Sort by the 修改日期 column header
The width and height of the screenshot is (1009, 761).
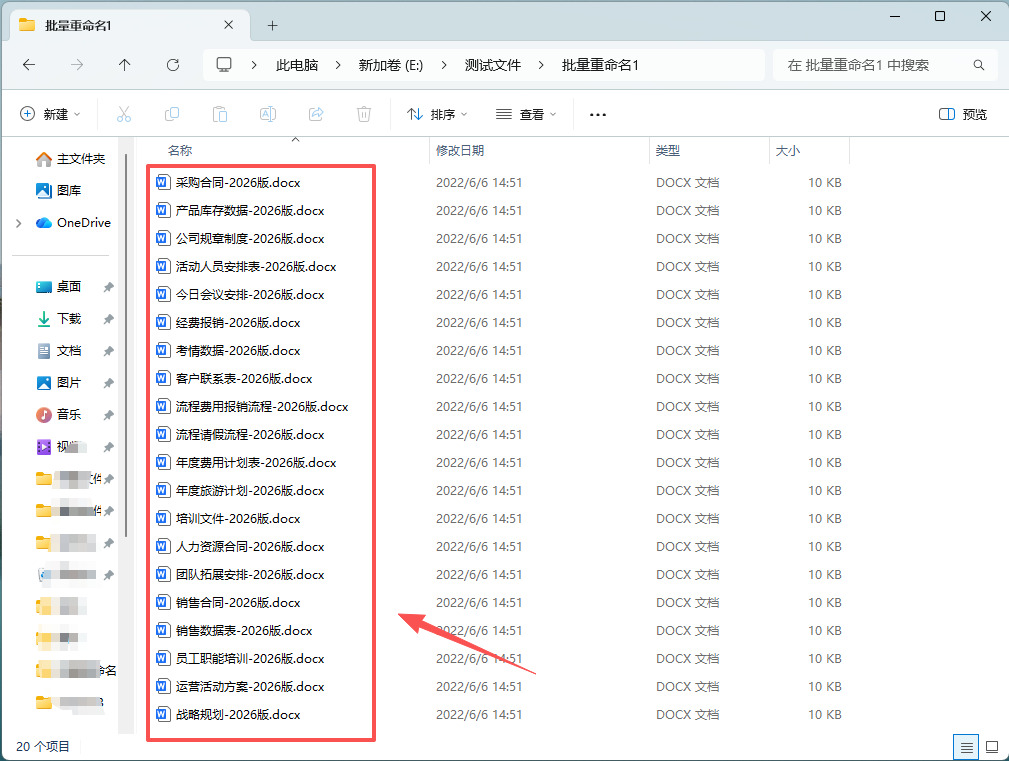tap(459, 151)
